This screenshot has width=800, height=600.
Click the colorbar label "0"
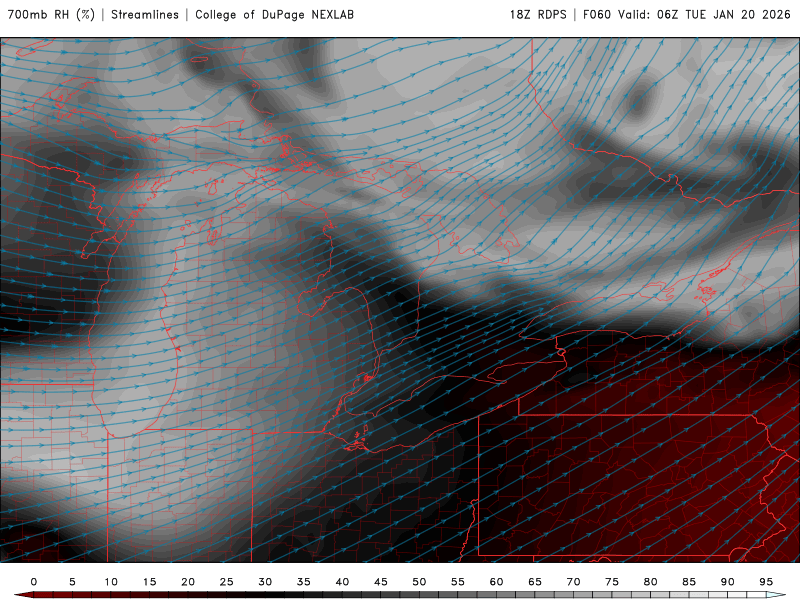(x=34, y=582)
